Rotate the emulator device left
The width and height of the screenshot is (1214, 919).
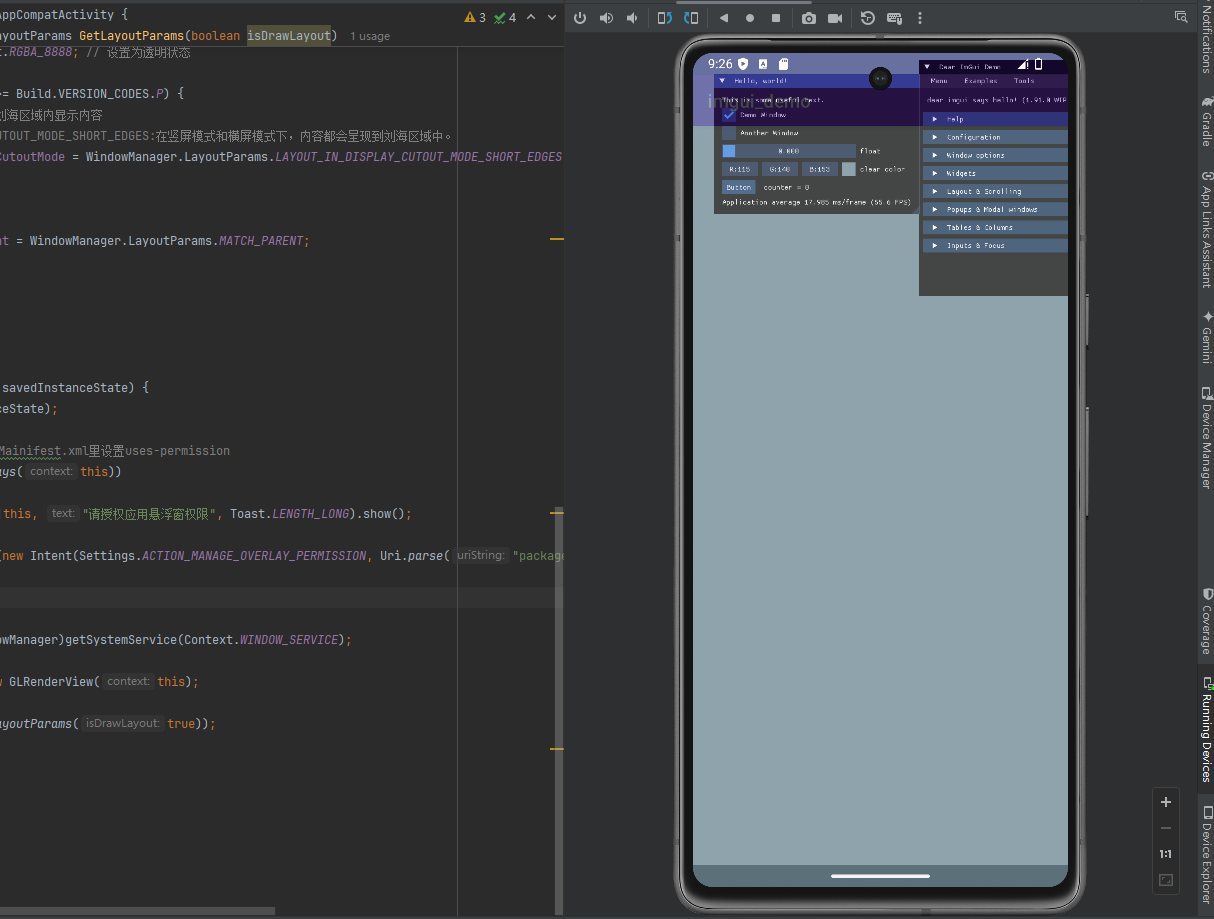[665, 18]
